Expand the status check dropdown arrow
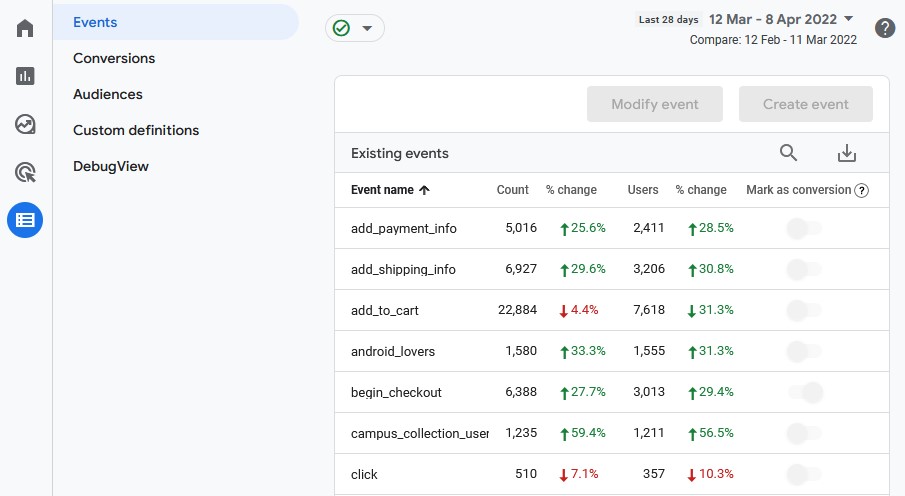The width and height of the screenshot is (905, 496). (x=367, y=28)
